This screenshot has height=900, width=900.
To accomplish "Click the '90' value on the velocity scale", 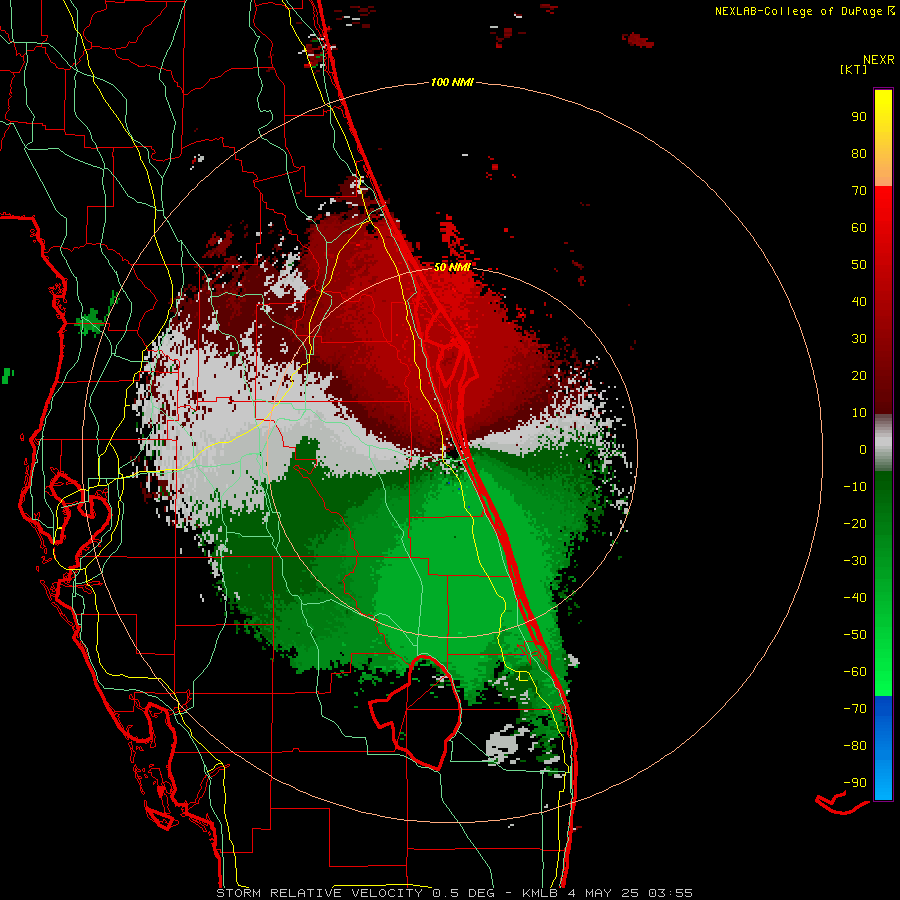I will click(x=859, y=117).
